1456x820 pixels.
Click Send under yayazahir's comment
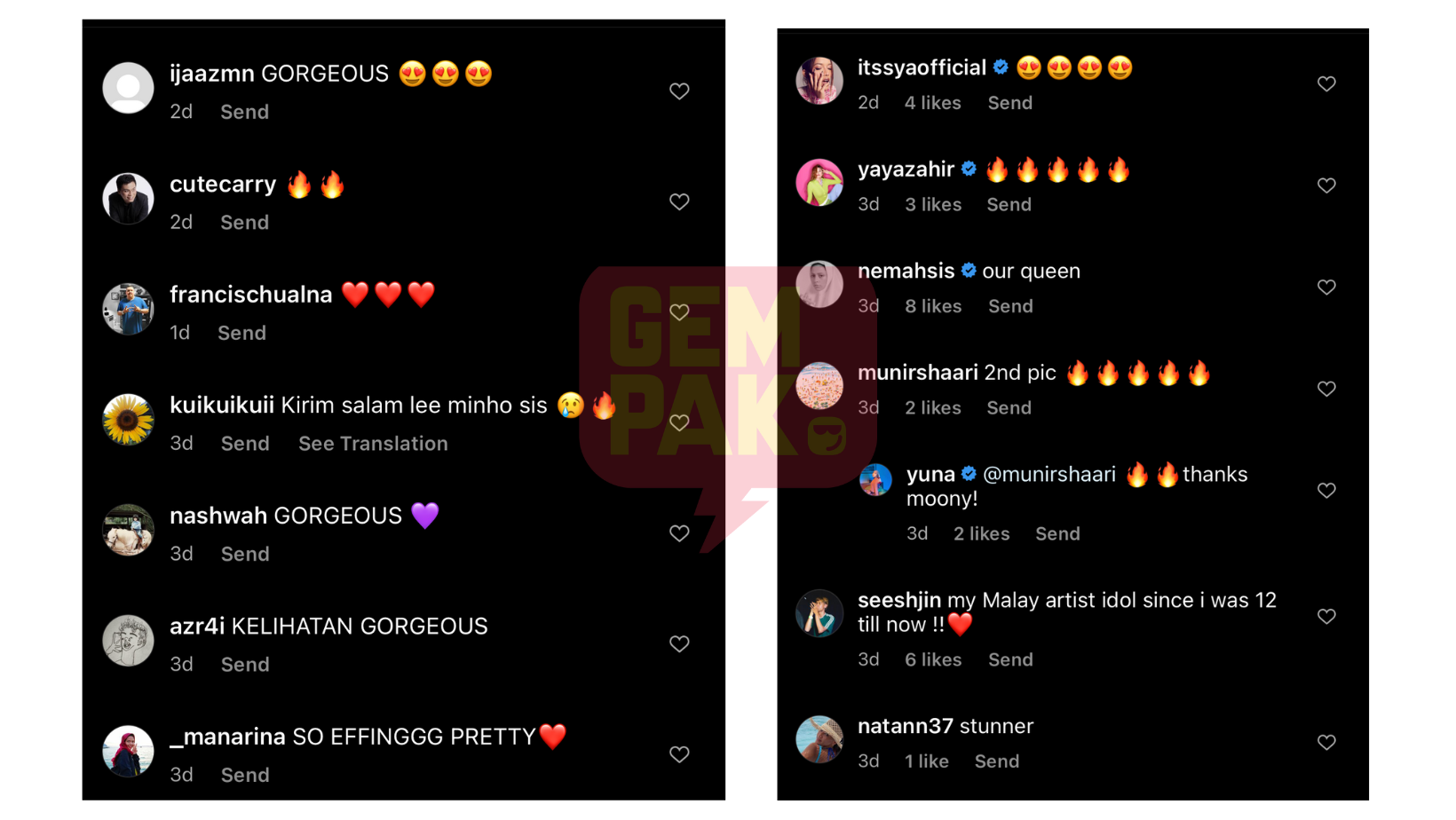tap(1009, 204)
